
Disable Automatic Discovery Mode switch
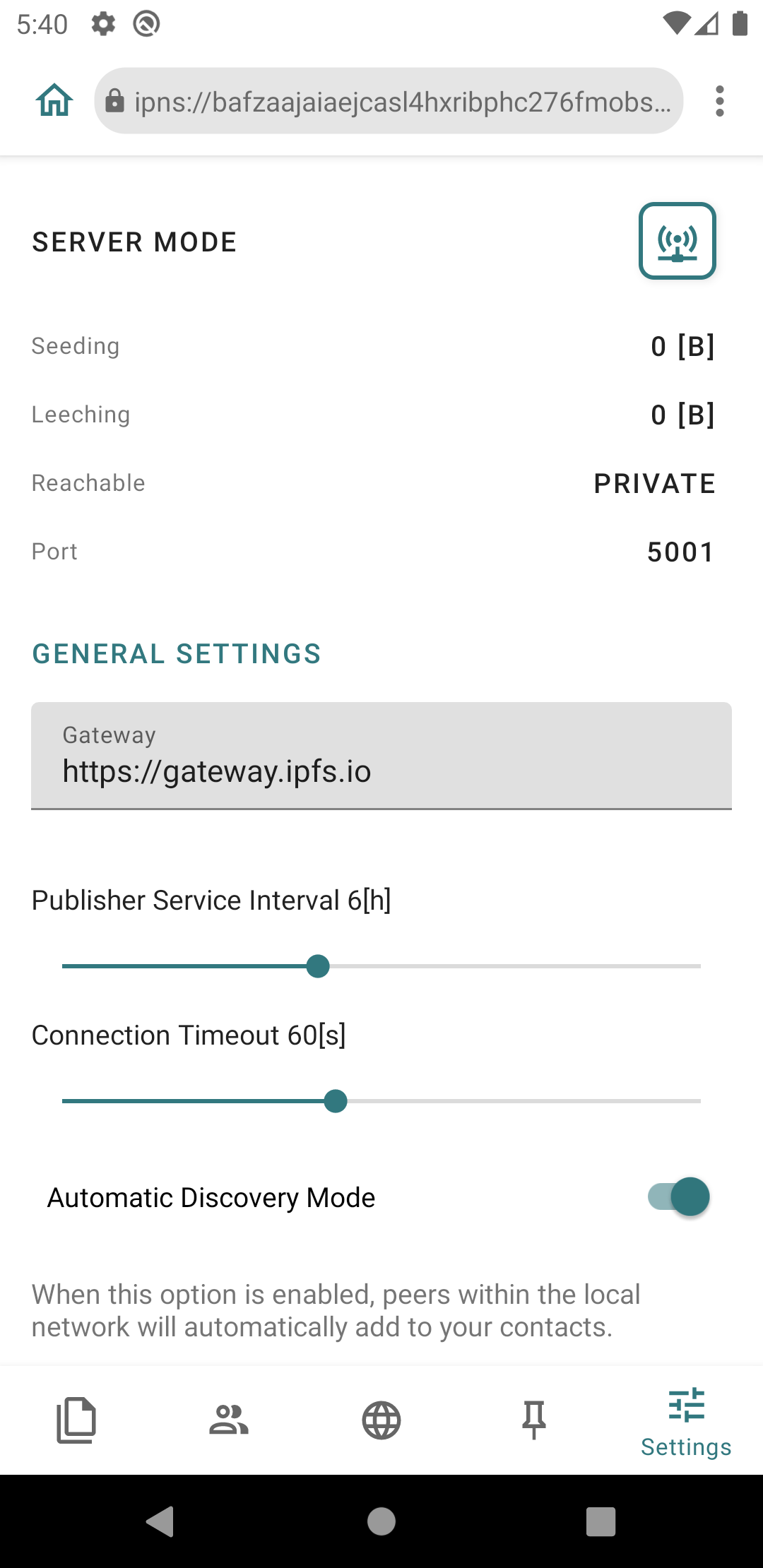coord(679,1197)
